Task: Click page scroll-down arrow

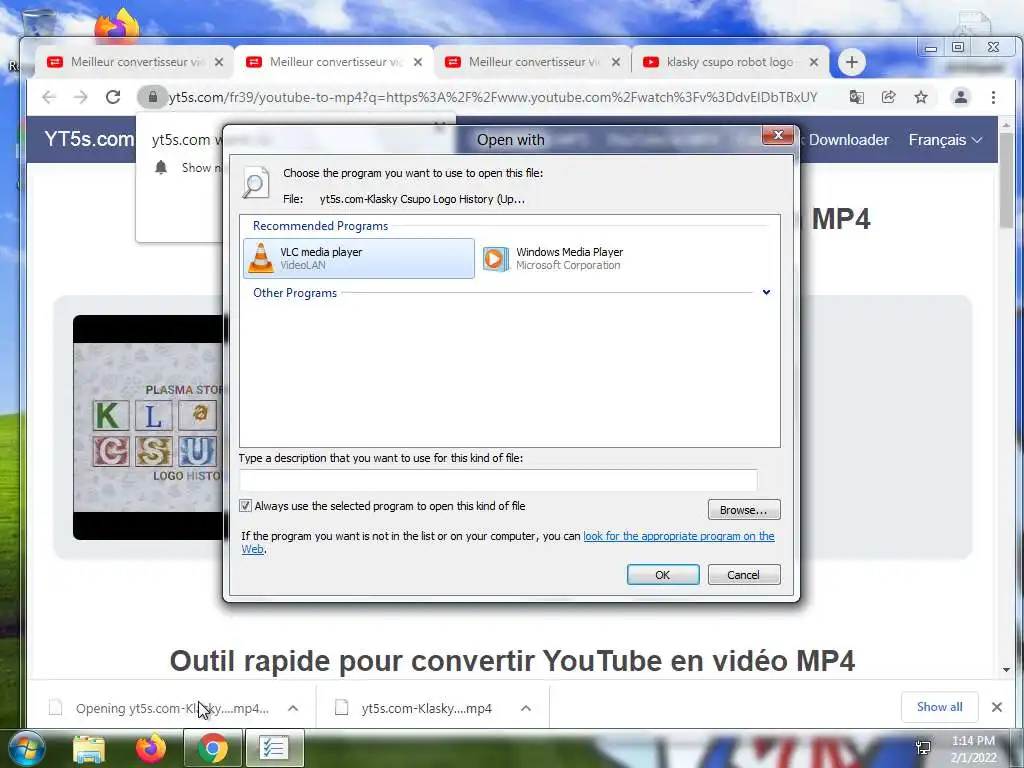Action: point(1006,669)
